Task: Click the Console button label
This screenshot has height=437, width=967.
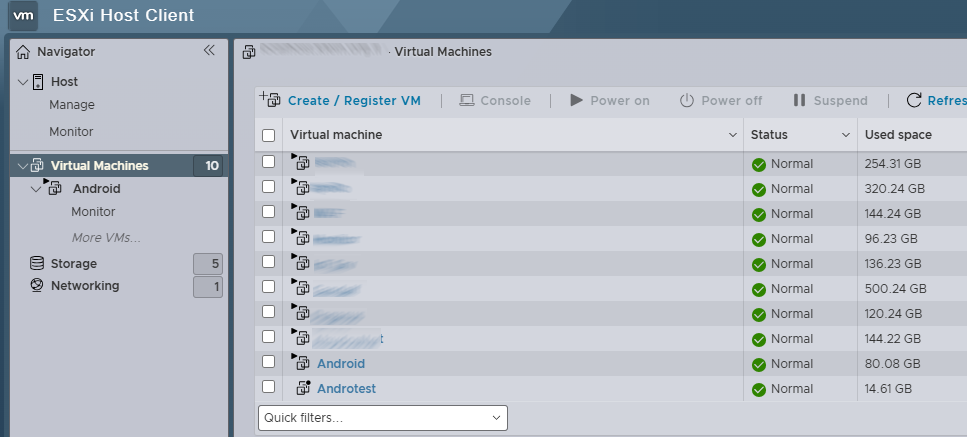Action: [x=505, y=100]
